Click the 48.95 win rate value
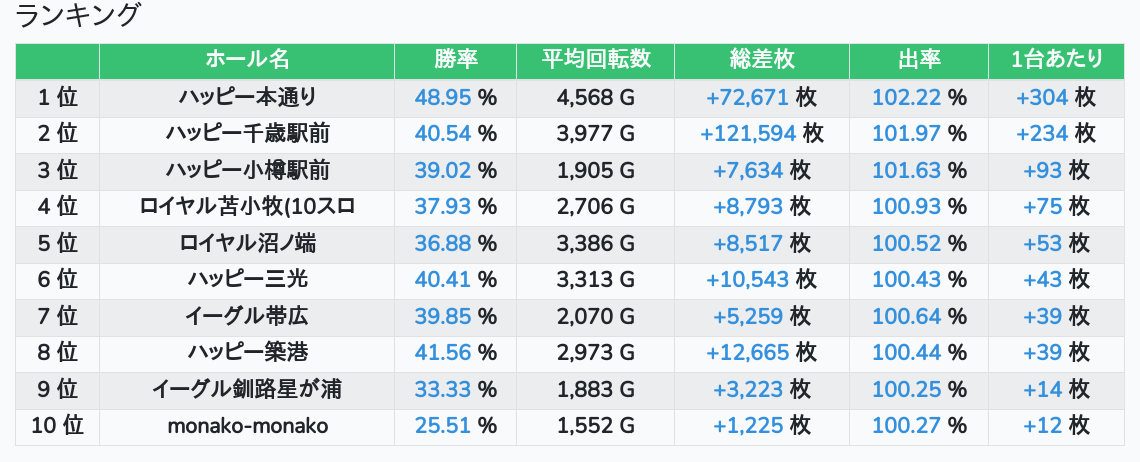 (442, 97)
